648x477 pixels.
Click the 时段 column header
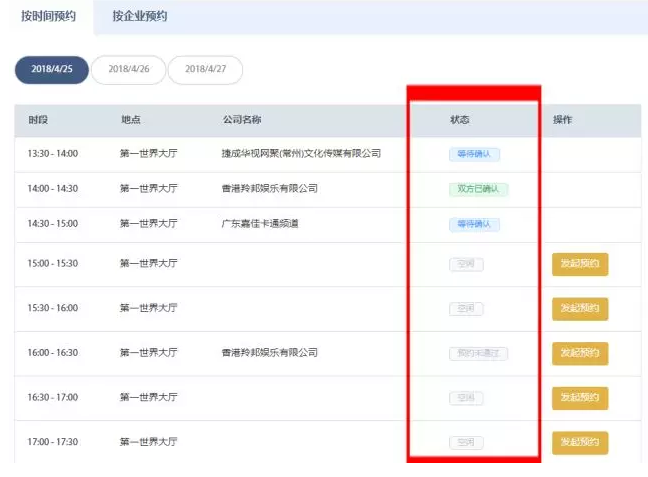38,120
